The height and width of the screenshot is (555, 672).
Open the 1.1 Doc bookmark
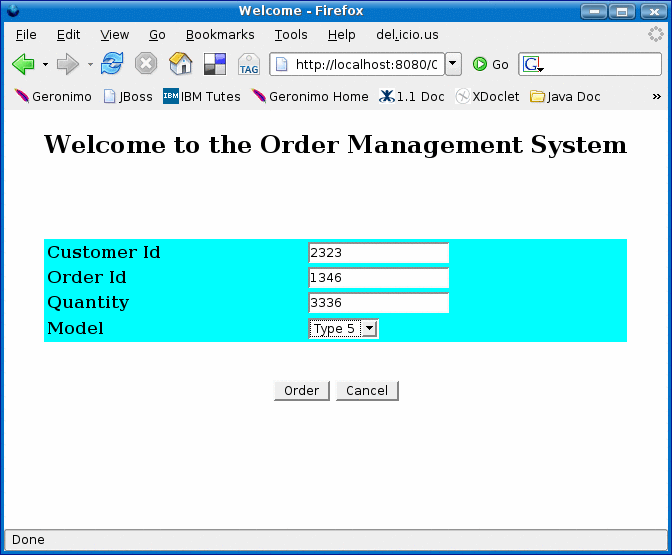[x=412, y=96]
